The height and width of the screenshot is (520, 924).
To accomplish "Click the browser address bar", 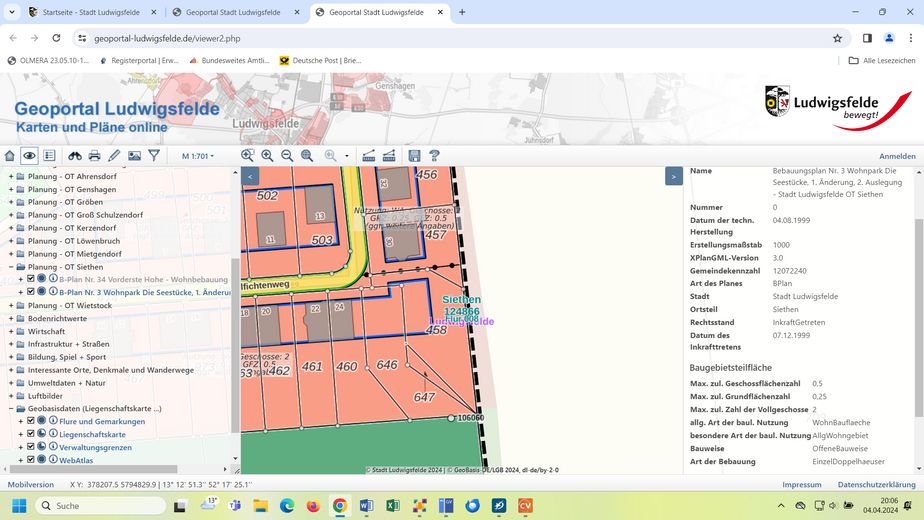I will (460, 38).
